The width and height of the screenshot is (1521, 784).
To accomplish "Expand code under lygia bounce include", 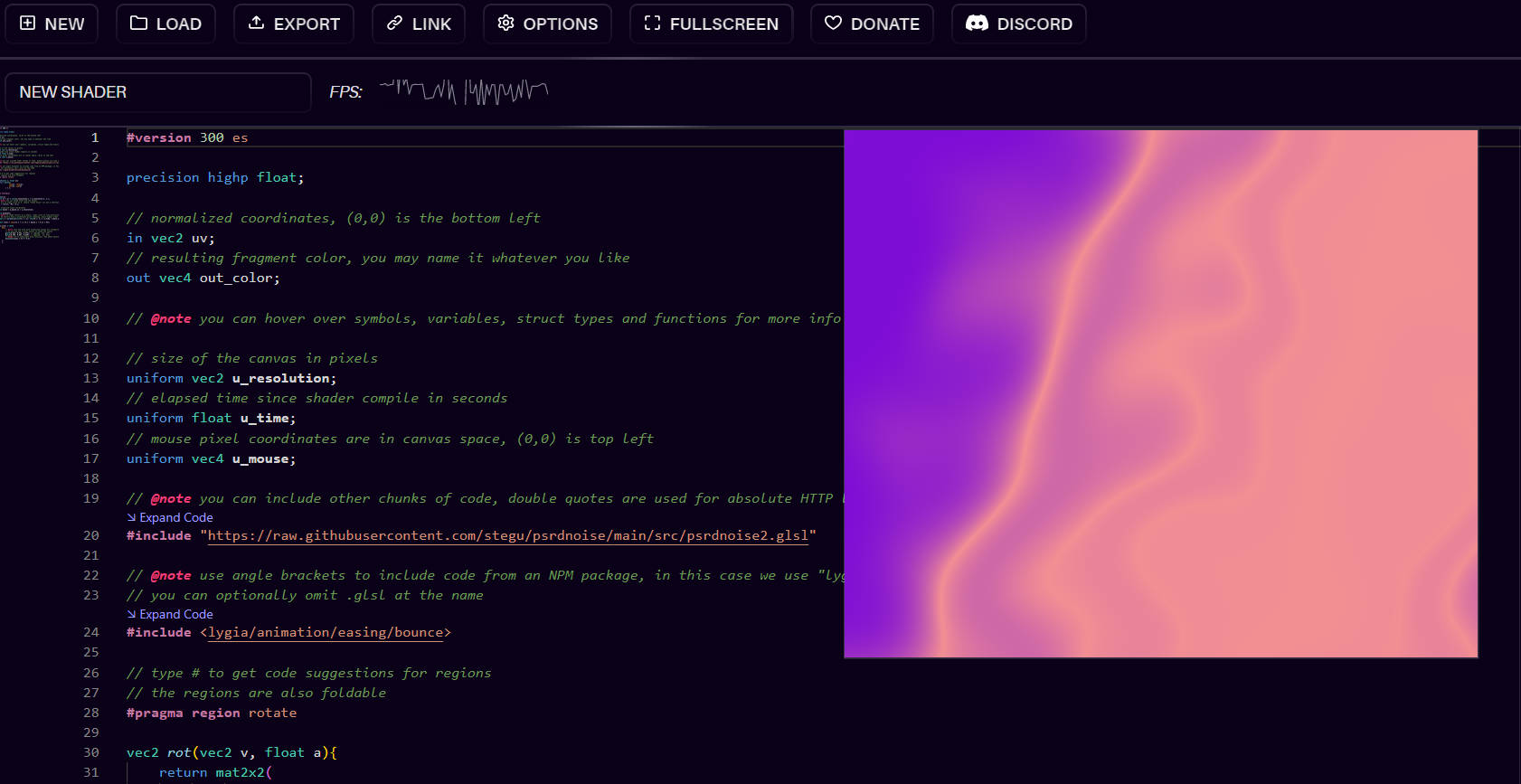I will click(170, 614).
